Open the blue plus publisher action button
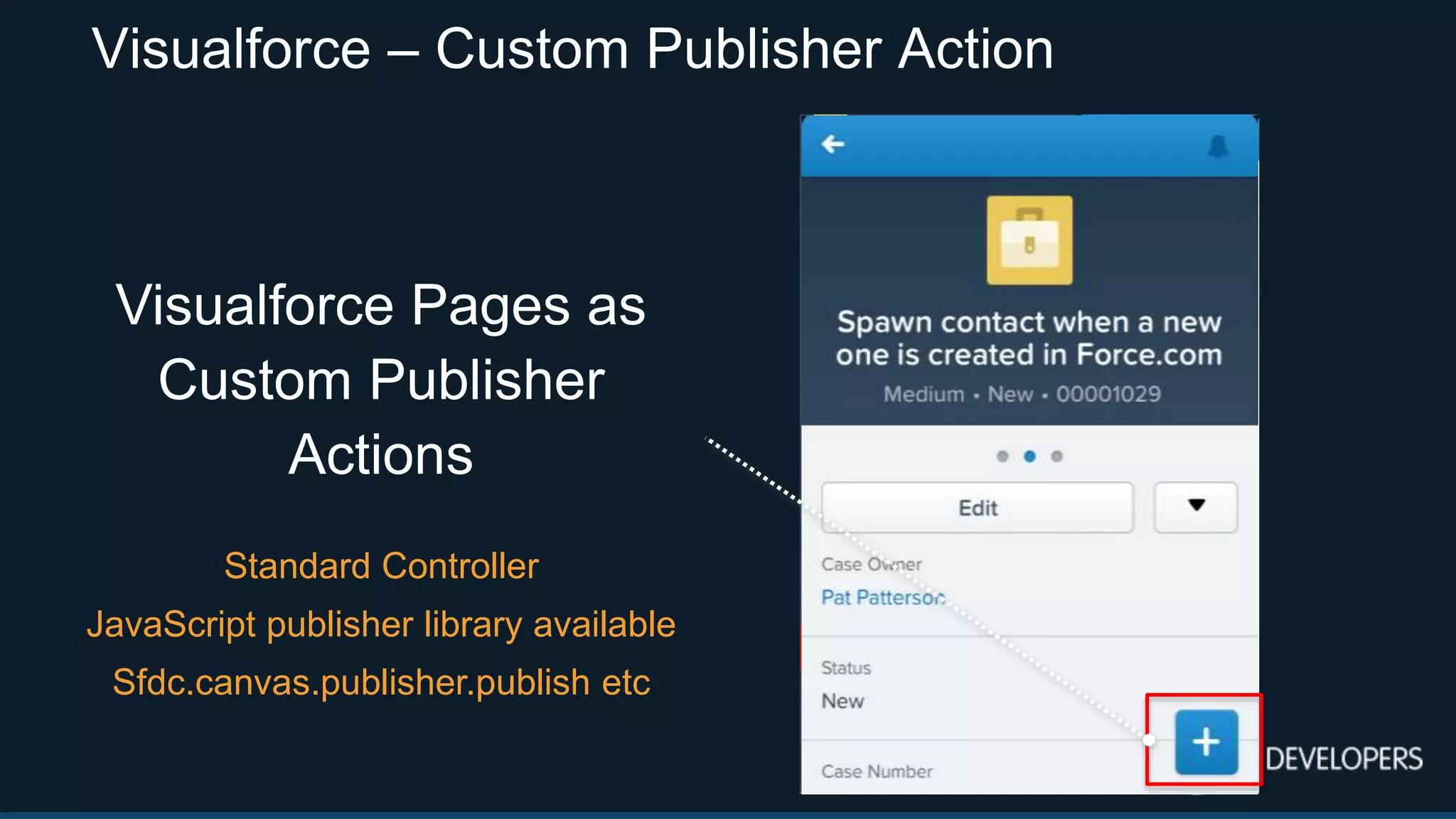Viewport: 1456px width, 819px height. pyautogui.click(x=1206, y=742)
